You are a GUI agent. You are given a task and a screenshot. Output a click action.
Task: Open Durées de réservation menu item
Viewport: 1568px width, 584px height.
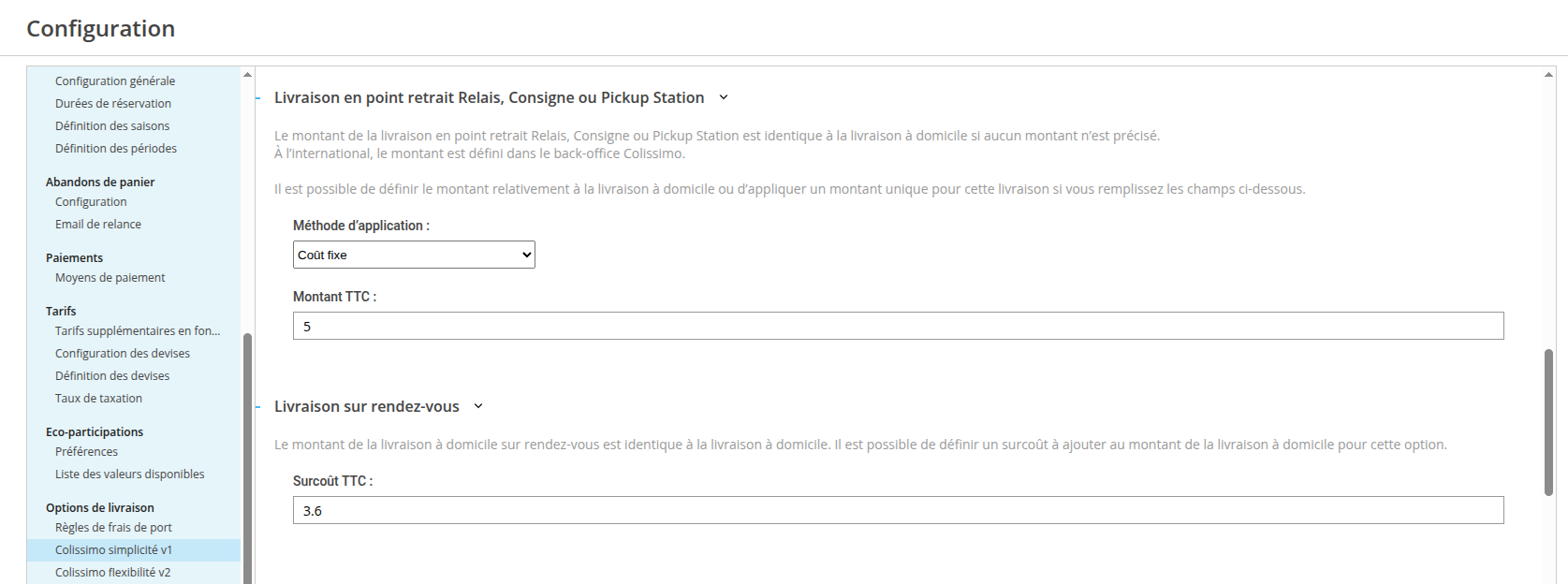(x=113, y=104)
